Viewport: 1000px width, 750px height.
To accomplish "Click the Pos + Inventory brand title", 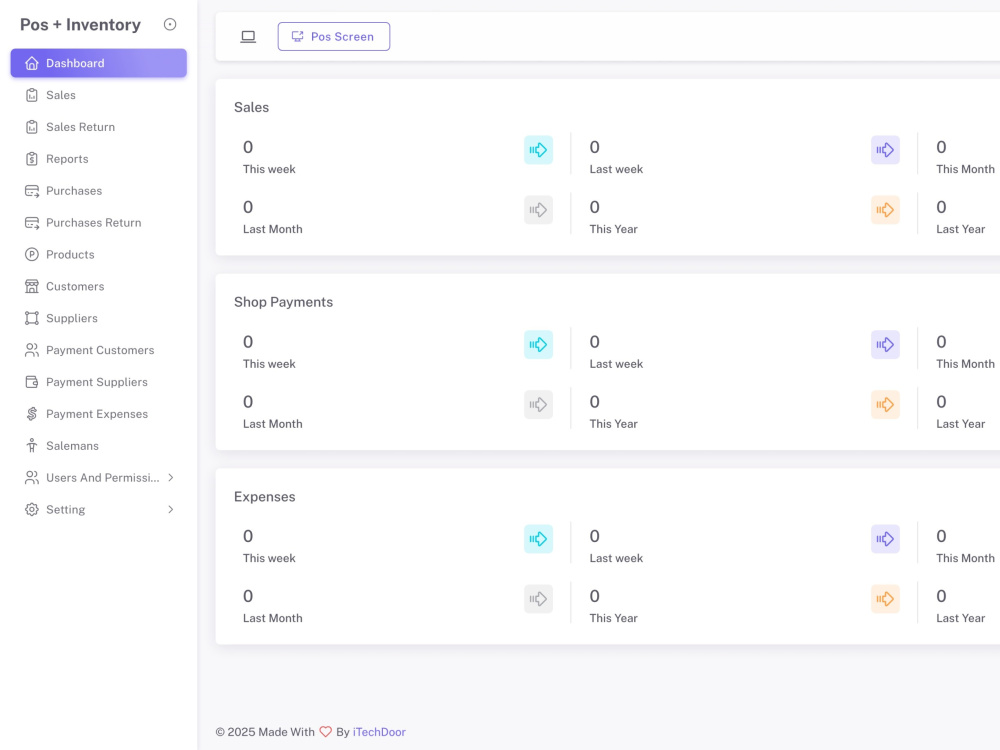I will click(80, 24).
